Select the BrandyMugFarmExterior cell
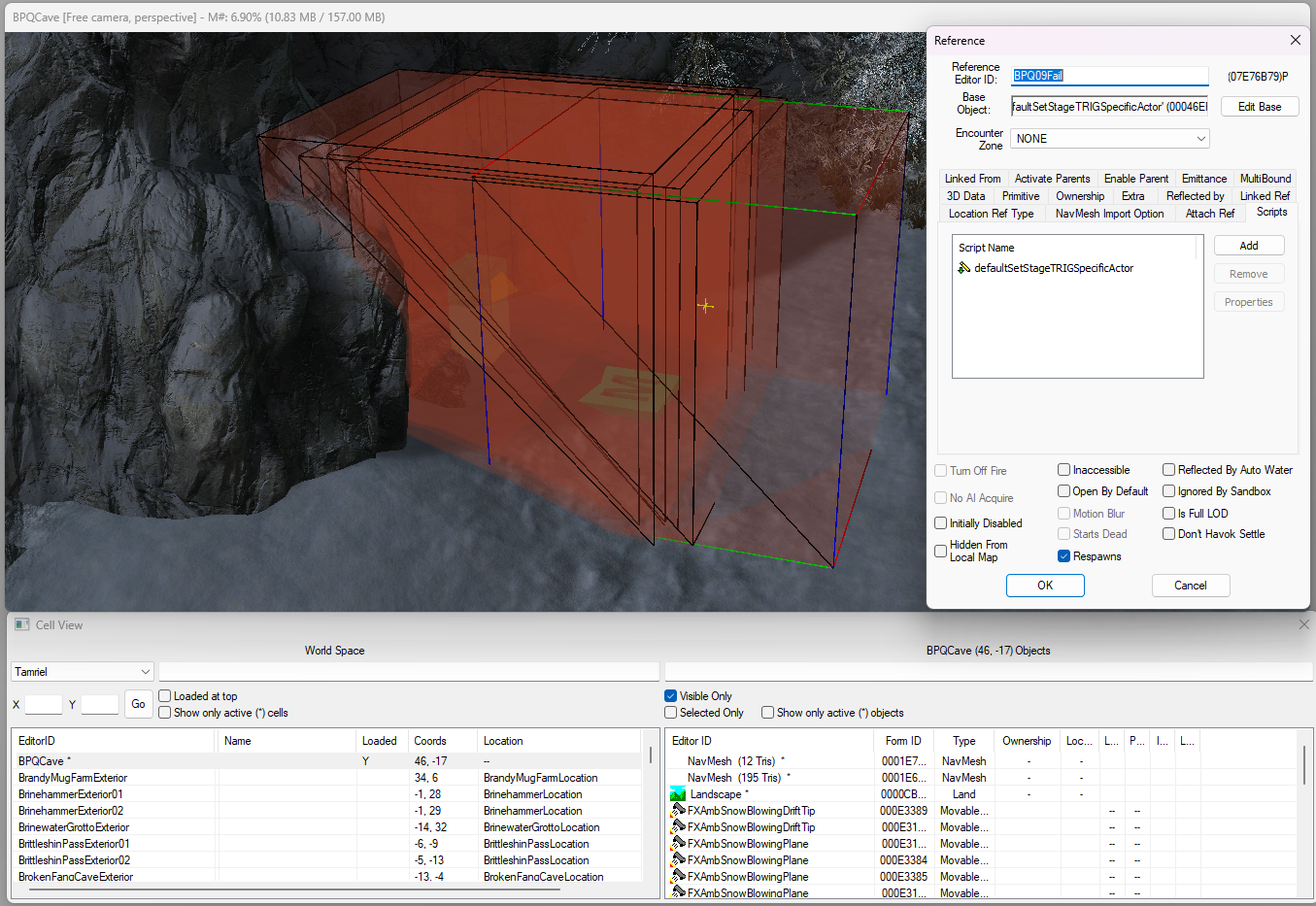 point(326,778)
